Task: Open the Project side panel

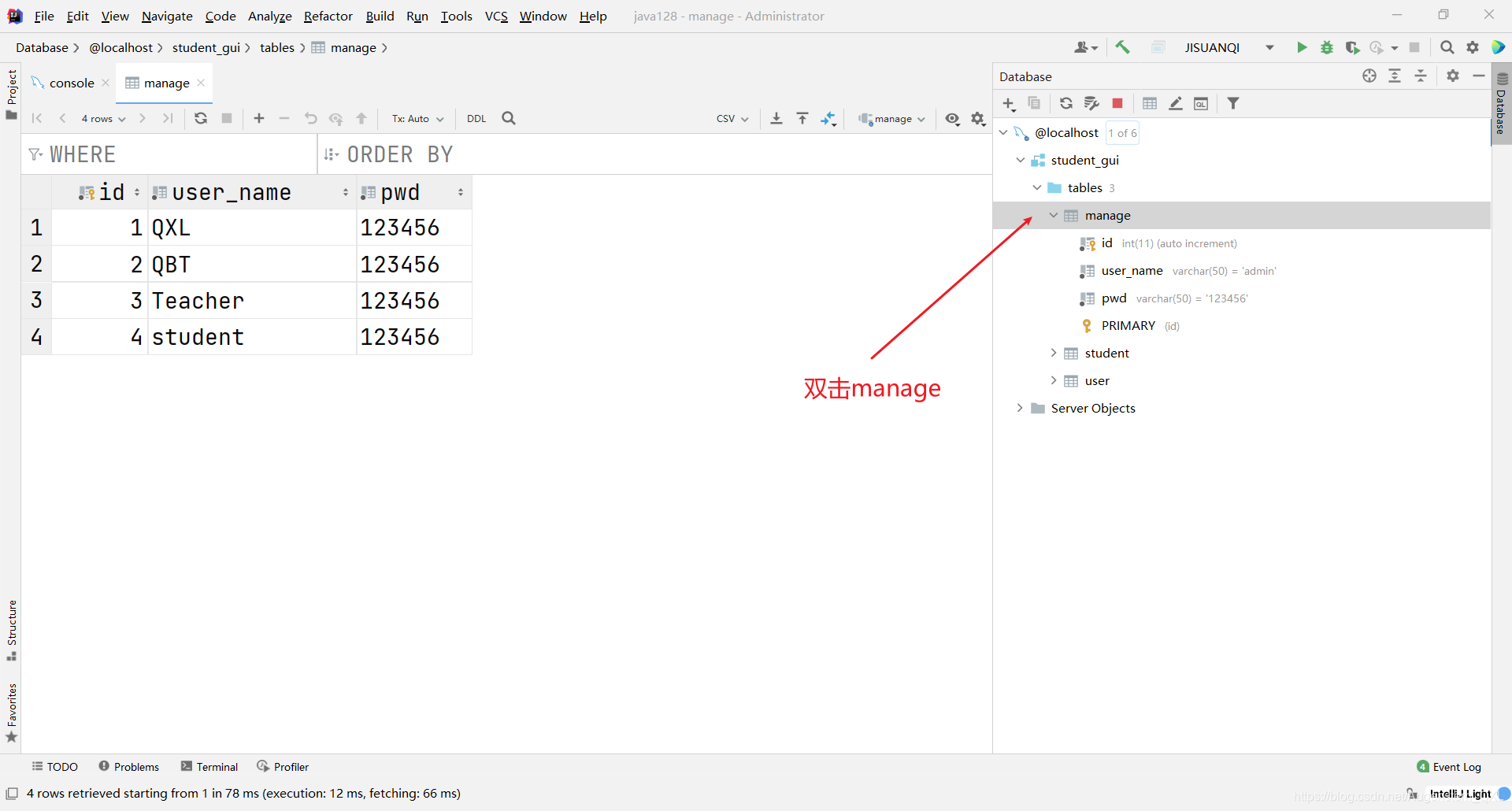Action: coord(11,94)
